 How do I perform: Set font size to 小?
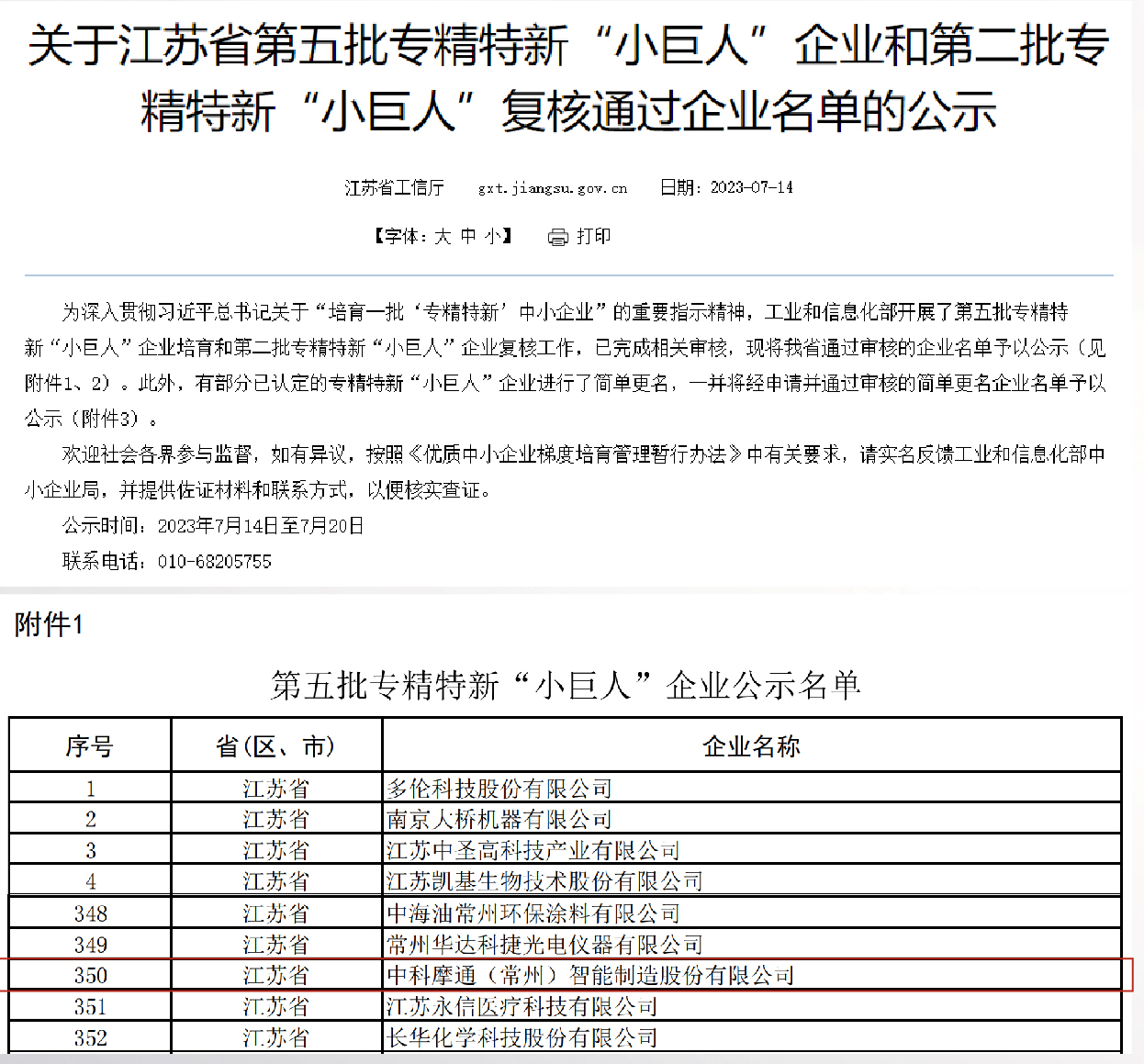(493, 237)
